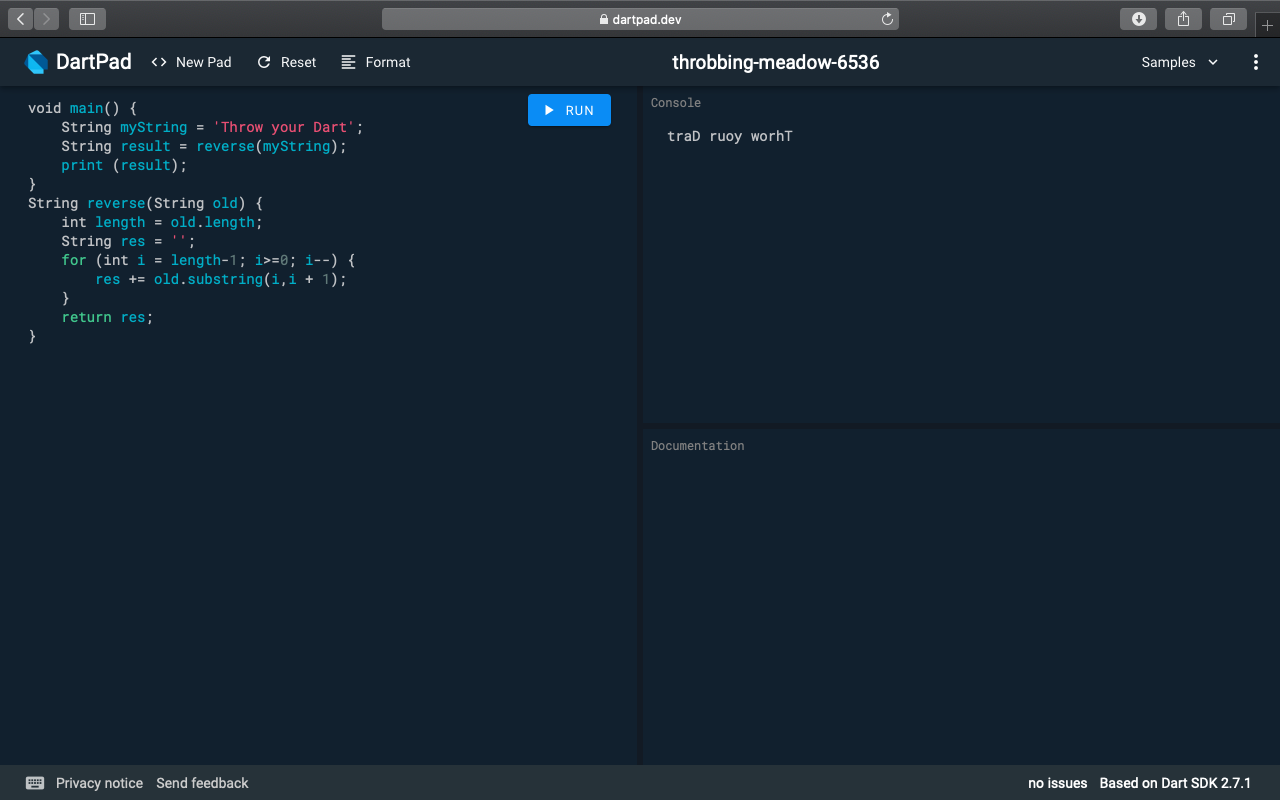Screen dimensions: 1280x800
Task: Open the Send feedback link
Action: click(202, 783)
